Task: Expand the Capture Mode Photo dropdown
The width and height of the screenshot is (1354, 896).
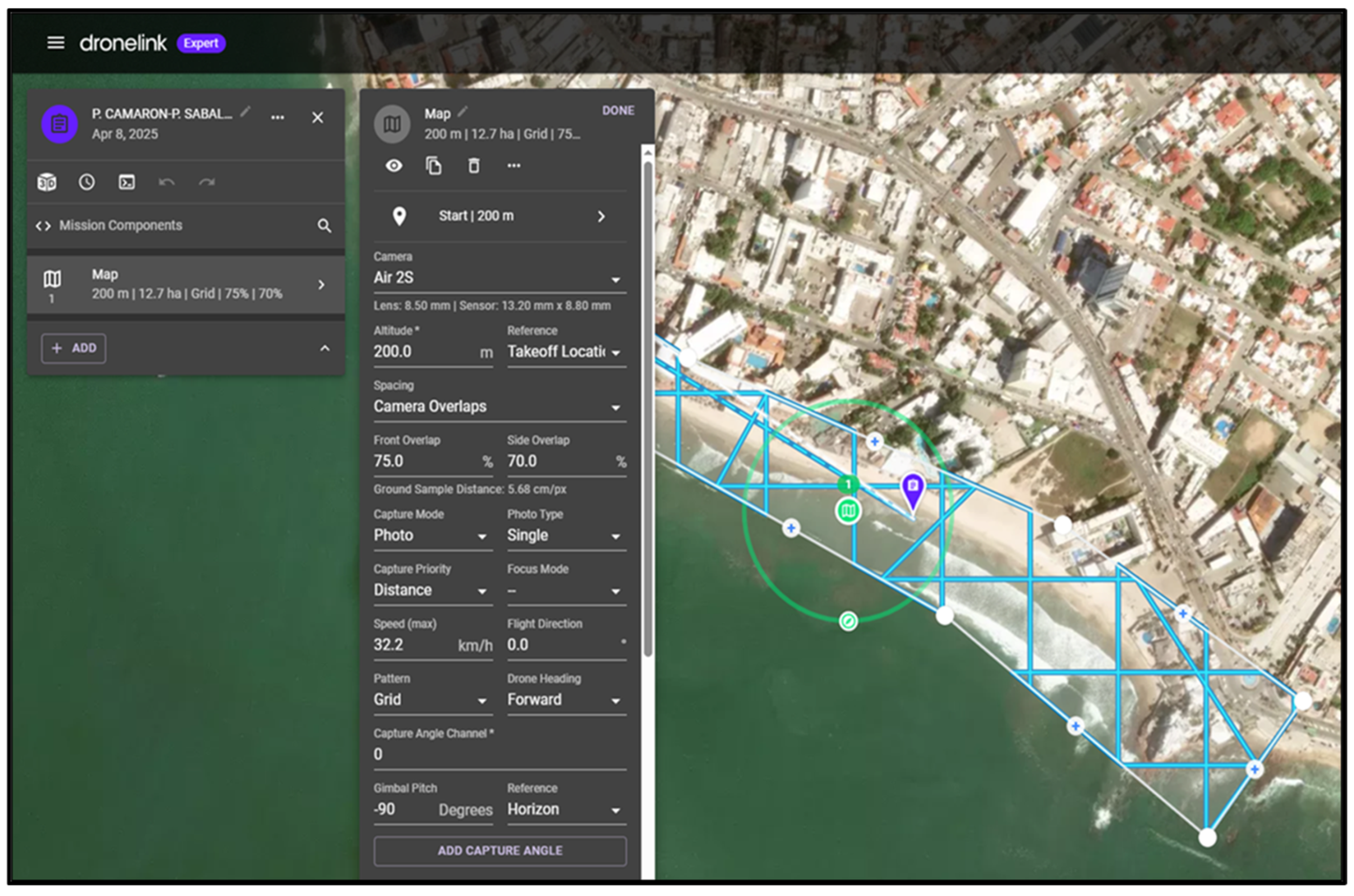Action: 432,535
